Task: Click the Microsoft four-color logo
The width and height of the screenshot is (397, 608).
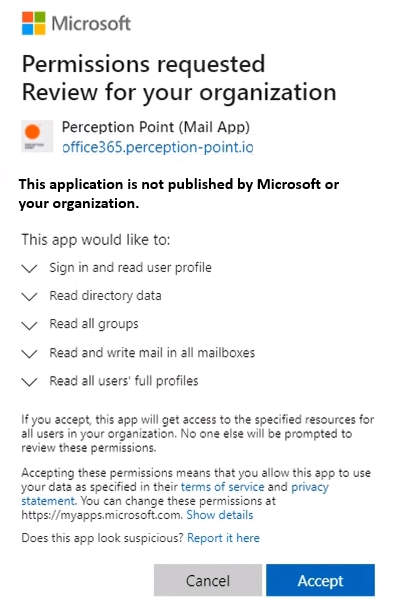Action: (34, 23)
